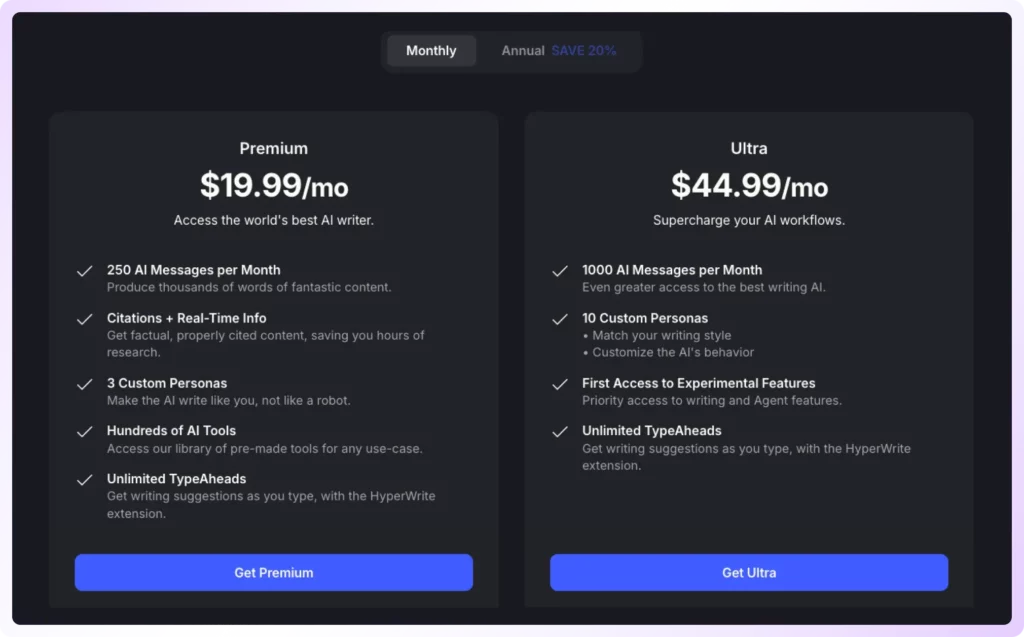Click the $44.99/mo price
Image resolution: width=1024 pixels, height=637 pixels.
pos(749,186)
